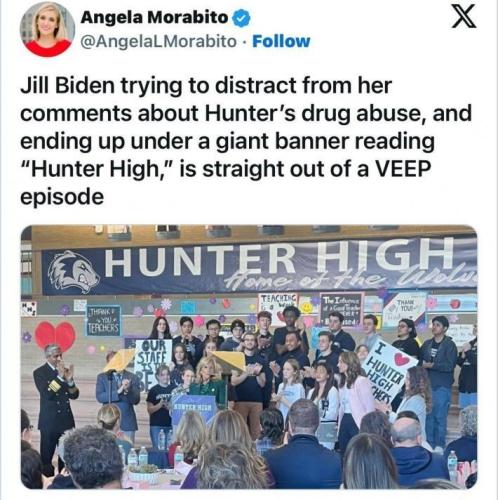Click the Thank You Teachers chalkboard sign
This screenshot has width=498, height=500.
click(x=103, y=320)
